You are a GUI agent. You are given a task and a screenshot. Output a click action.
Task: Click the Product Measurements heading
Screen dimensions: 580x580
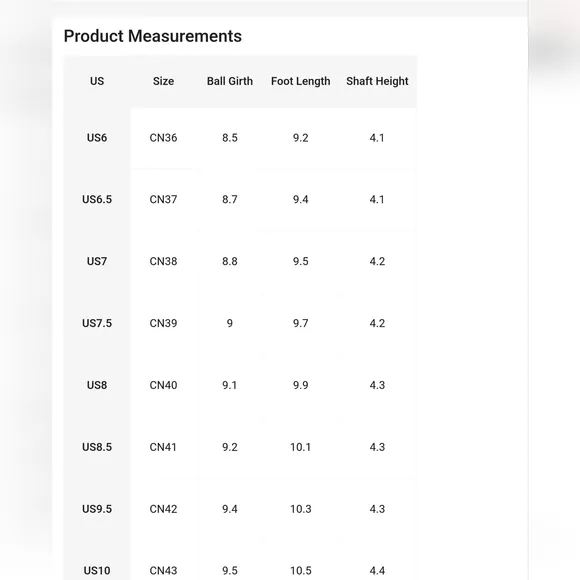(x=152, y=36)
